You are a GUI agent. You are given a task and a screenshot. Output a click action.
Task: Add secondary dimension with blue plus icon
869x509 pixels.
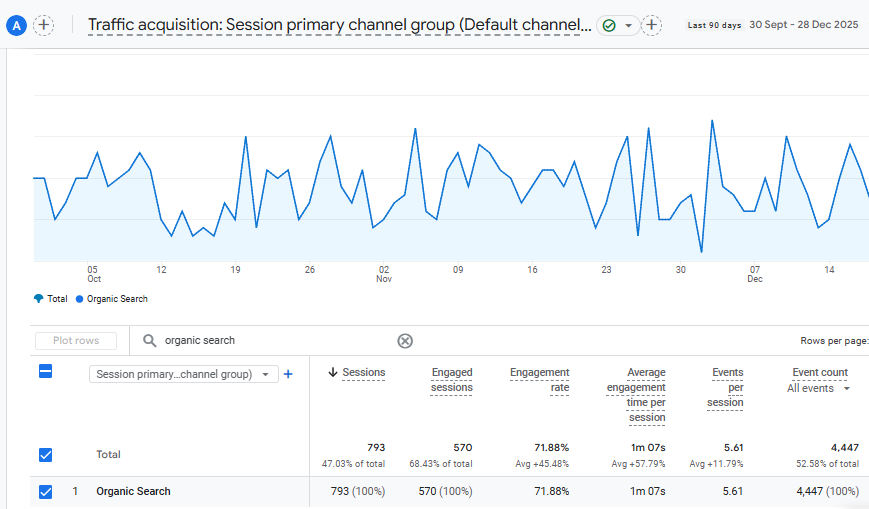[x=288, y=374]
